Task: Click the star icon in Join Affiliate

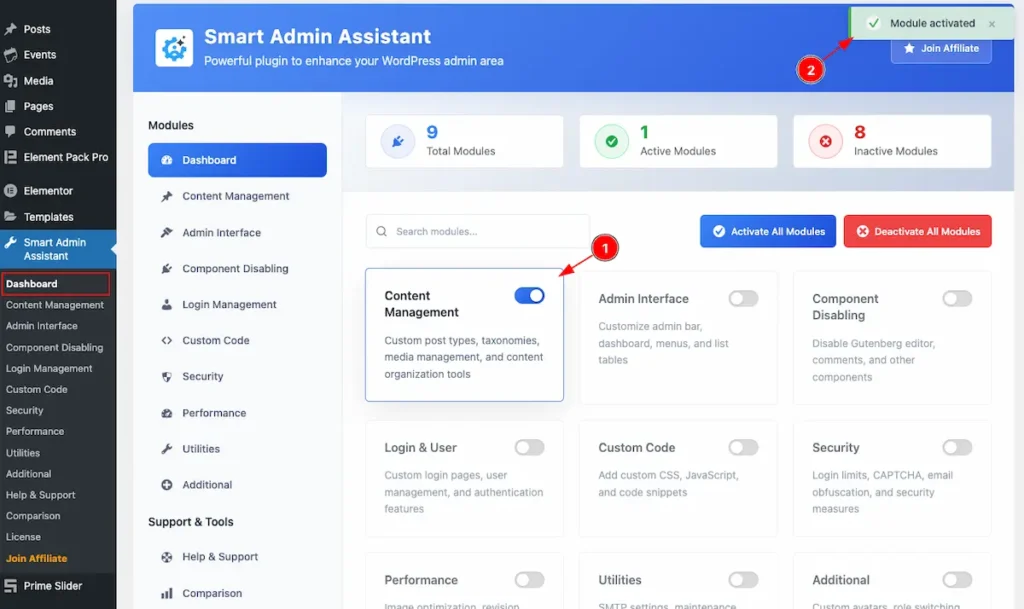Action: point(909,48)
